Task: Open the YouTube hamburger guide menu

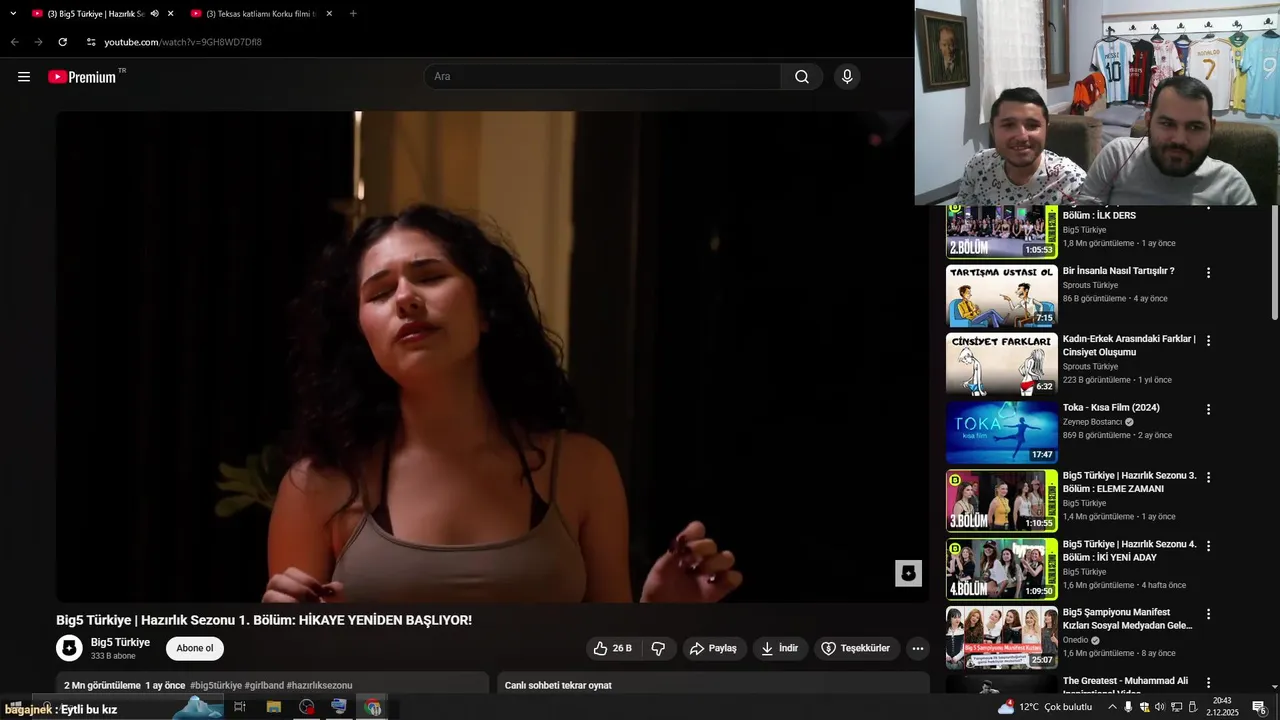Action: [24, 77]
